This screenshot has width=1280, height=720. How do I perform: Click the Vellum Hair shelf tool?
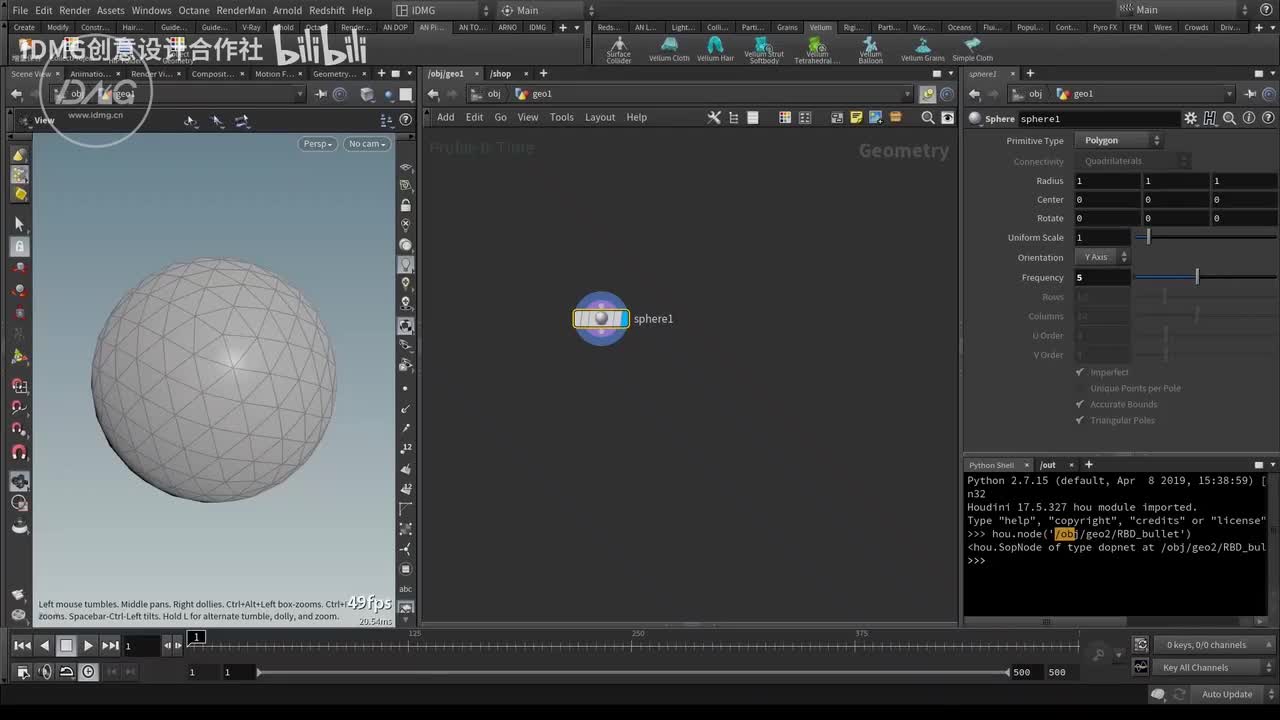[715, 48]
